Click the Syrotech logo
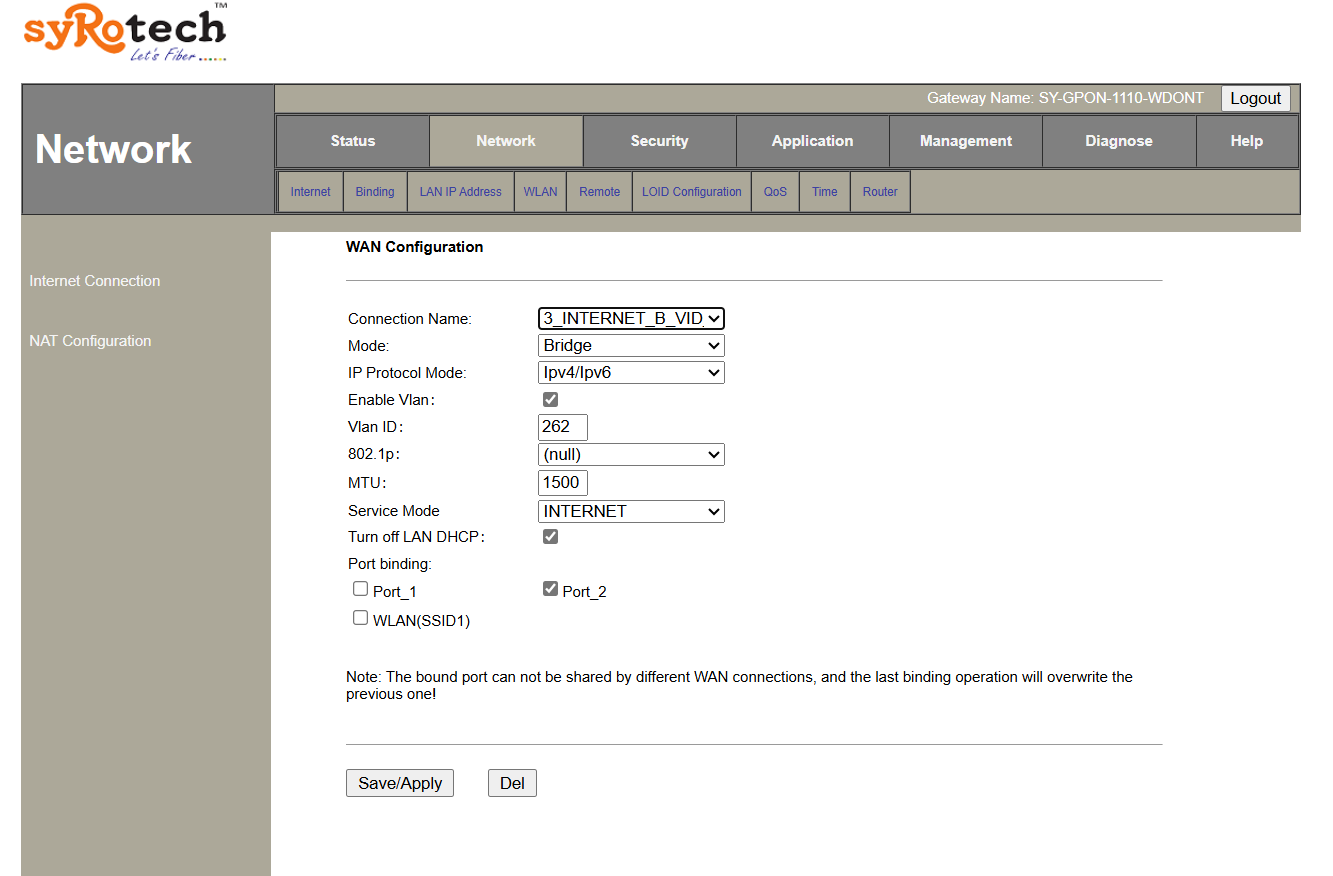Image resolution: width=1333 pixels, height=876 pixels. (125, 33)
